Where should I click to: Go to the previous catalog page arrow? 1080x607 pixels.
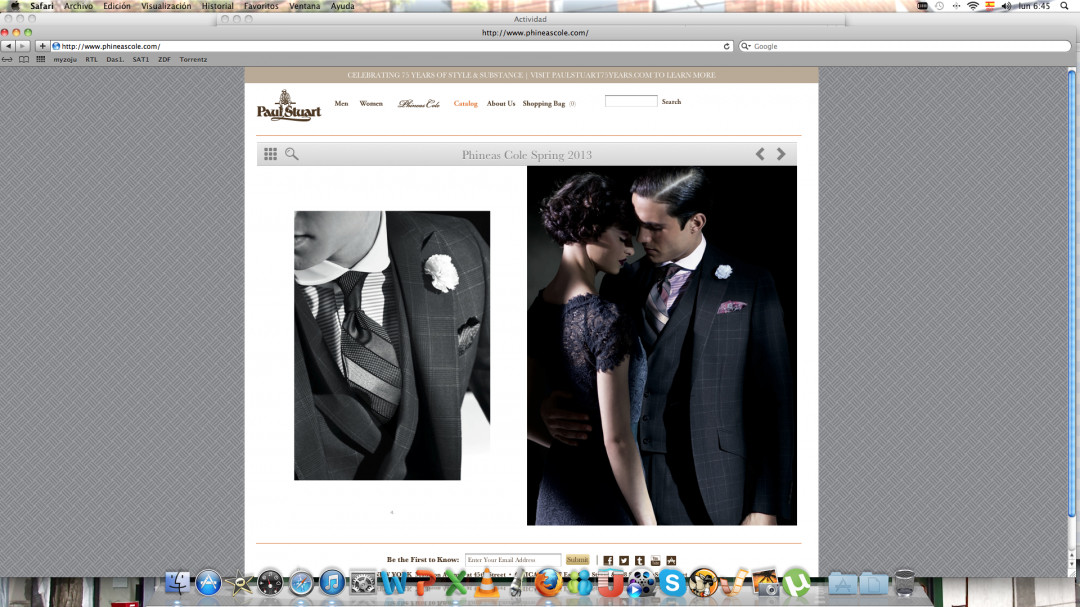click(760, 154)
